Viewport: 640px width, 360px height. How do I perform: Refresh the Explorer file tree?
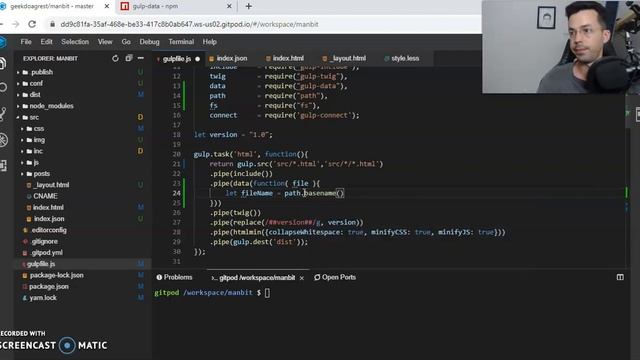115,58
